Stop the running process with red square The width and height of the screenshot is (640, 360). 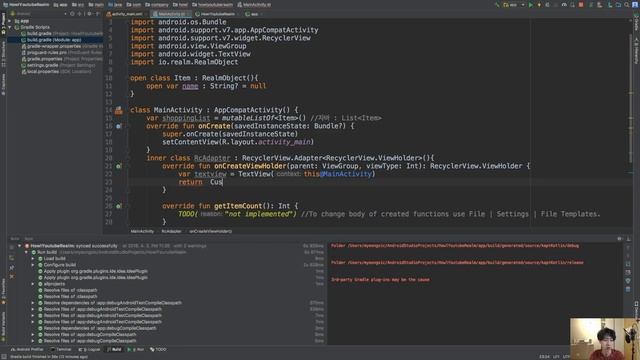click(x=581, y=5)
